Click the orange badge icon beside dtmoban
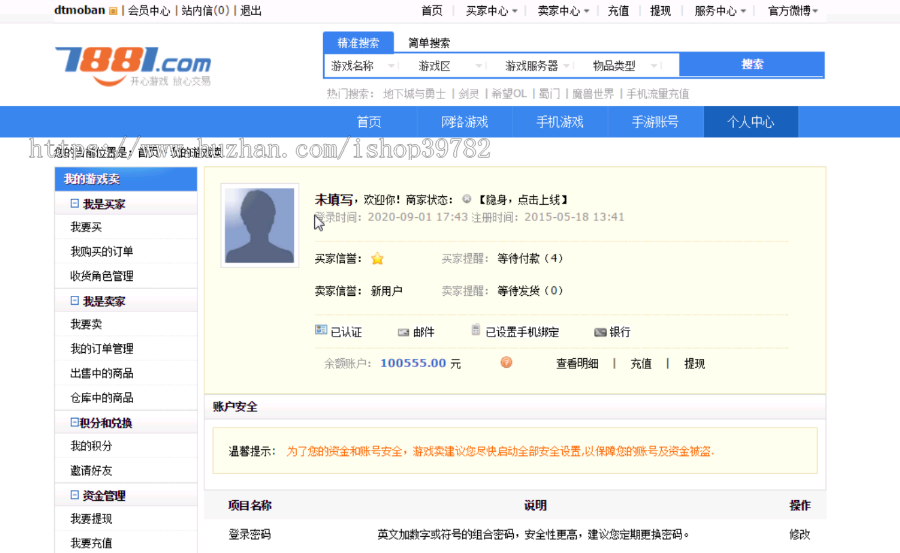This screenshot has height=553, width=900. (x=113, y=11)
